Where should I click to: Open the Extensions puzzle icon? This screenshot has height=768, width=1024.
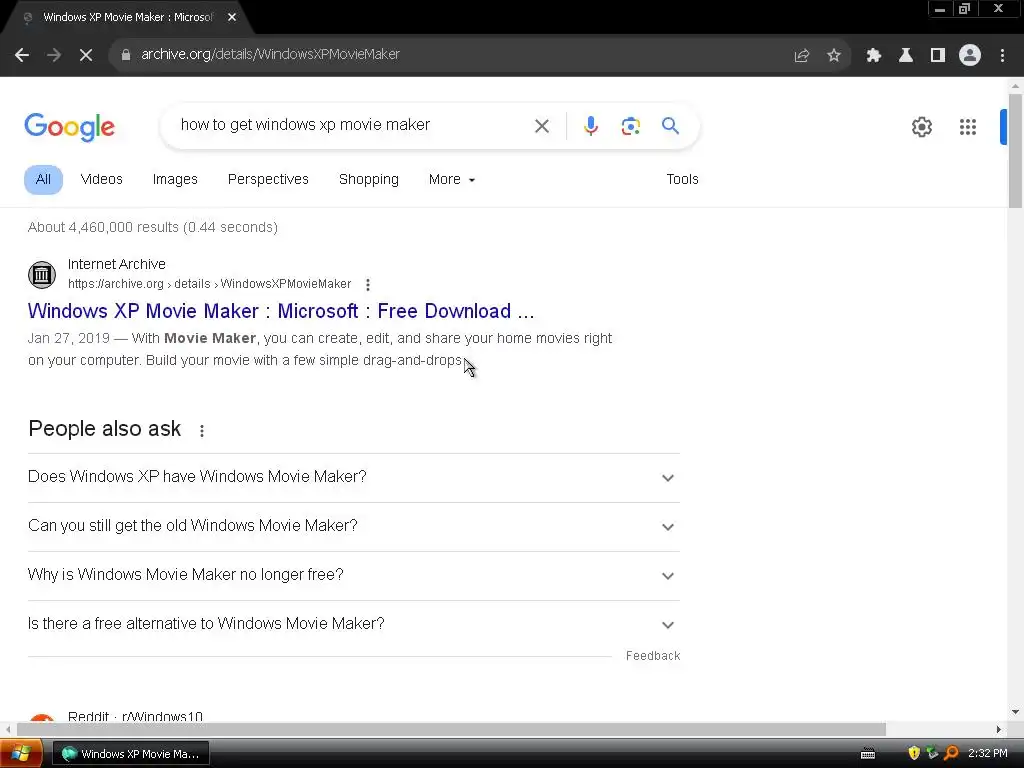(x=873, y=55)
